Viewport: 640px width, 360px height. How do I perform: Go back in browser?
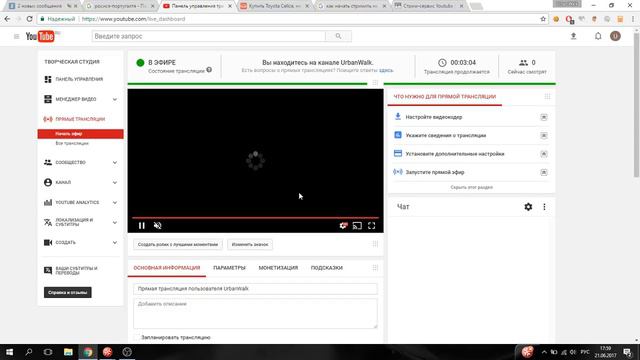7,19
